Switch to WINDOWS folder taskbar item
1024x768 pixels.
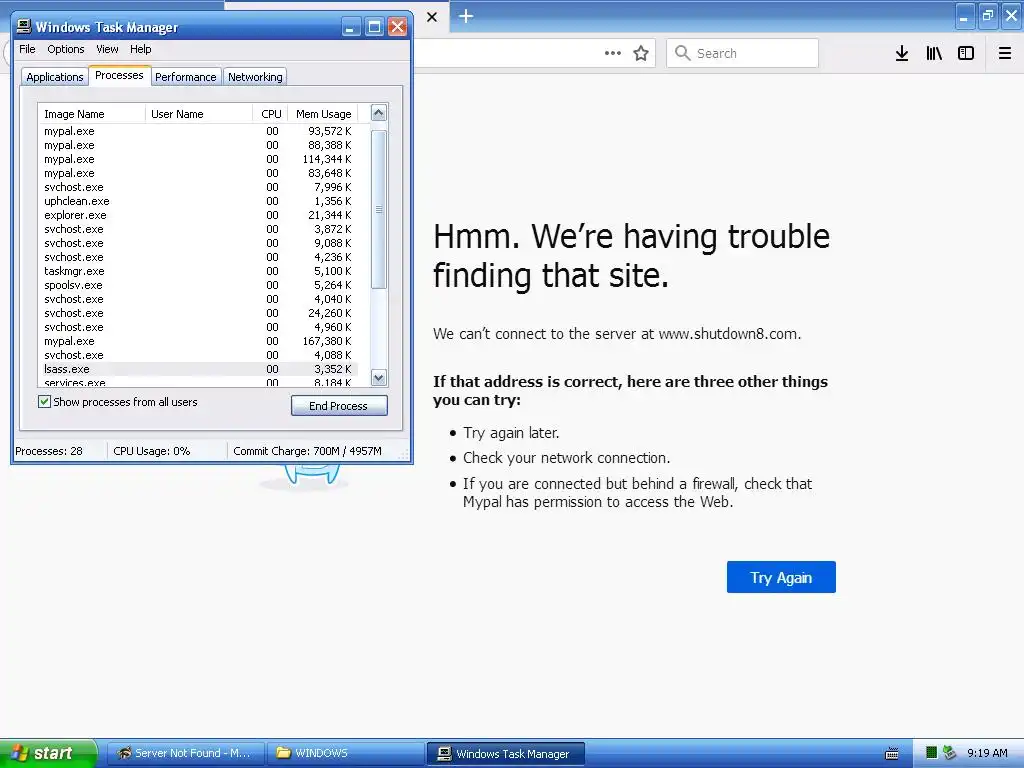pos(345,753)
